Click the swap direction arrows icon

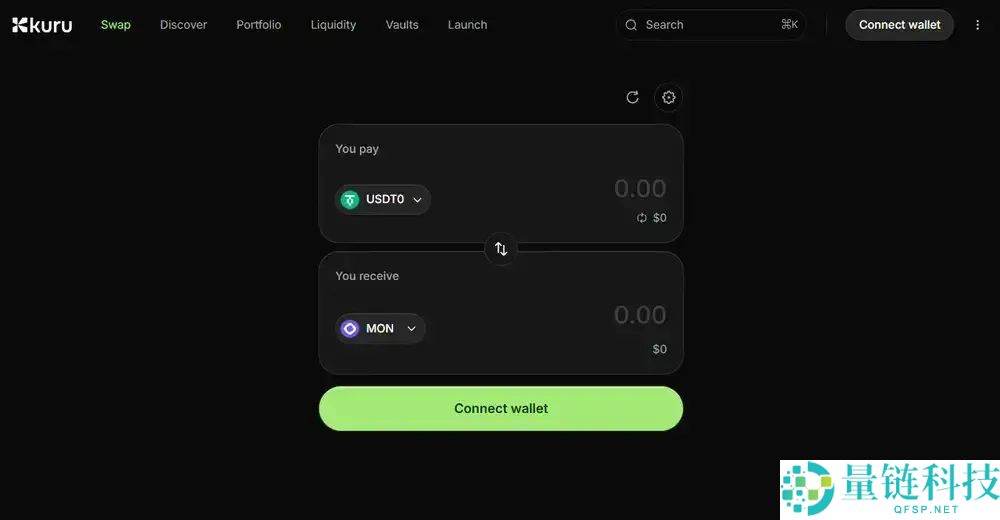click(x=501, y=249)
